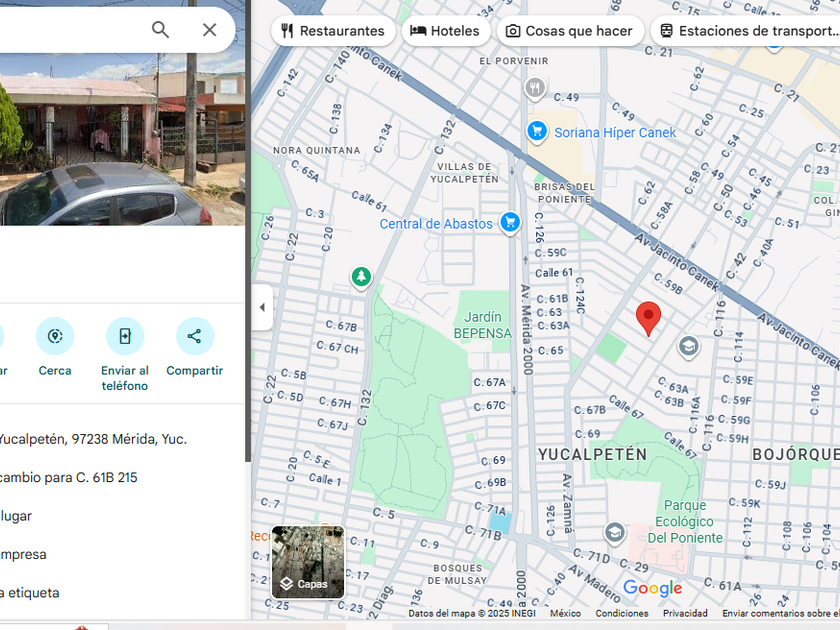Click the school pin near C. 116
Viewport: 840px width, 630px height.
point(688,347)
